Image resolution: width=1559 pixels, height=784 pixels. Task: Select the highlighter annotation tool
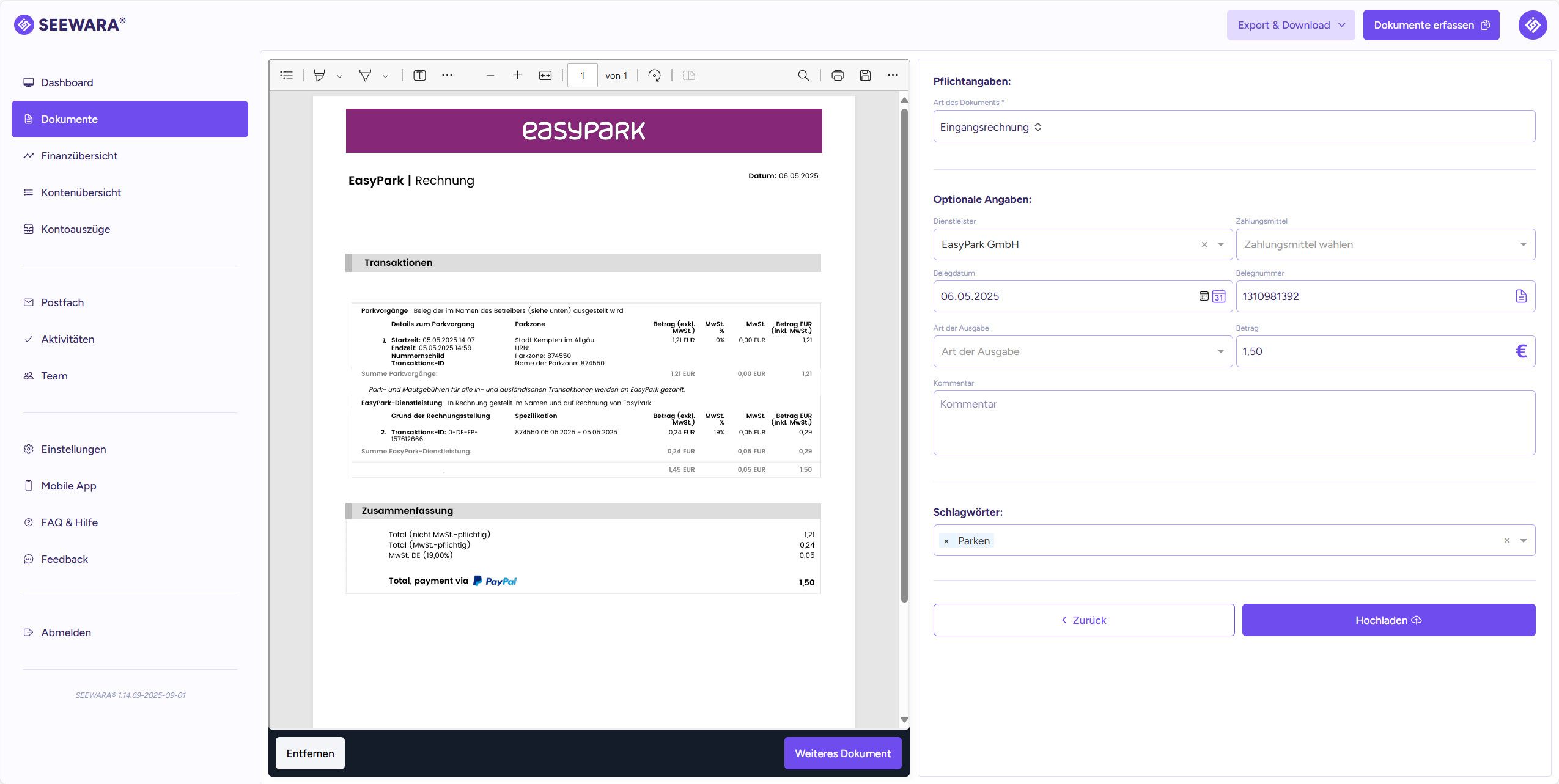click(x=319, y=75)
